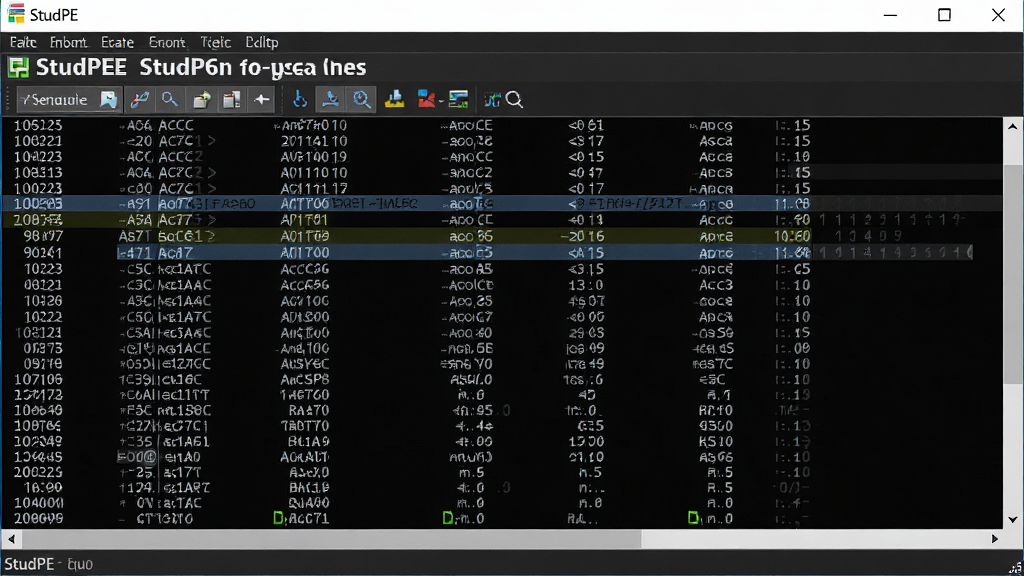Click the white plus-star toolbar icon
This screenshot has width=1024, height=576.
(262, 99)
